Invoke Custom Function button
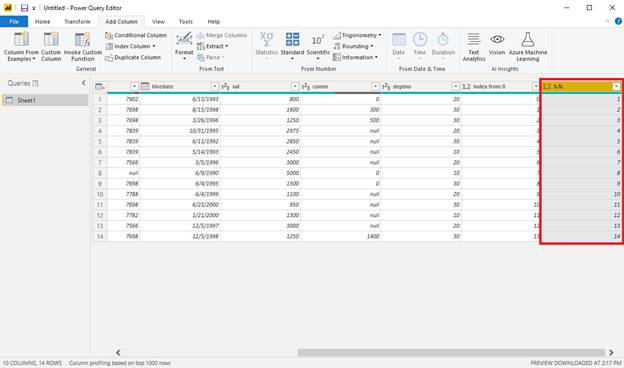This screenshot has height=368, width=624. point(83,47)
